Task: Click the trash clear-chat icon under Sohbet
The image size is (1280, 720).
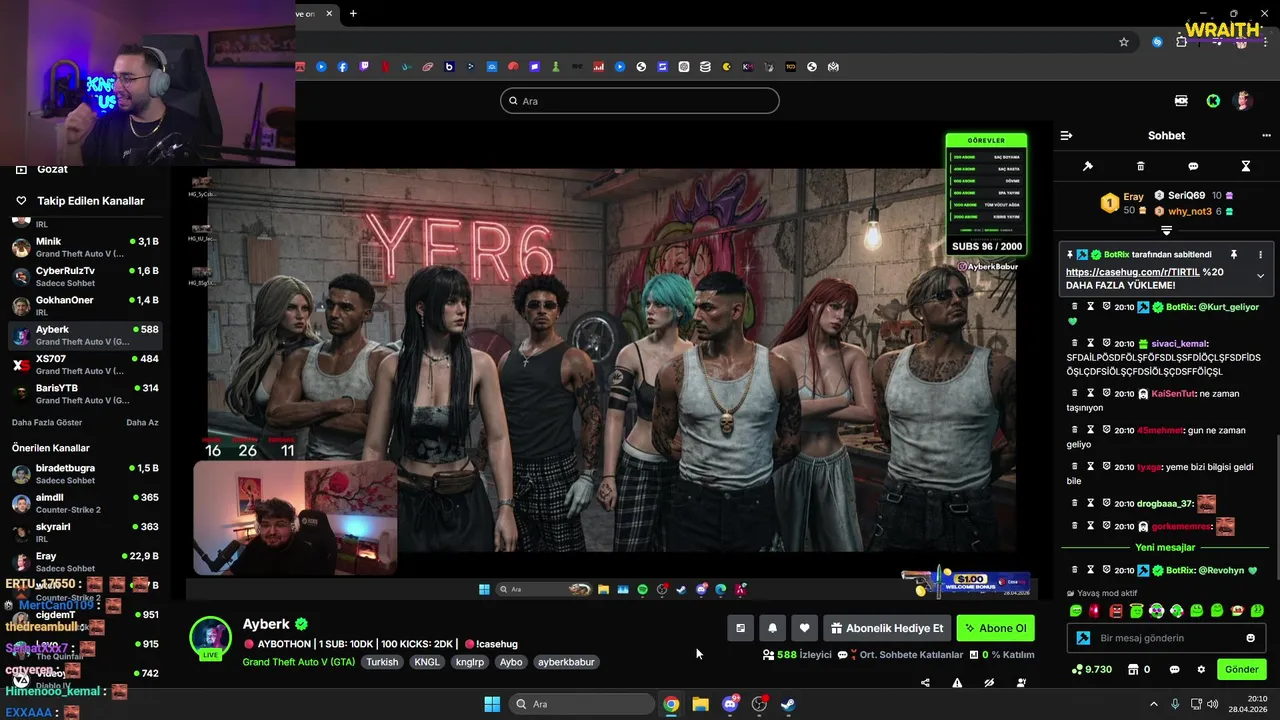Action: click(1140, 166)
